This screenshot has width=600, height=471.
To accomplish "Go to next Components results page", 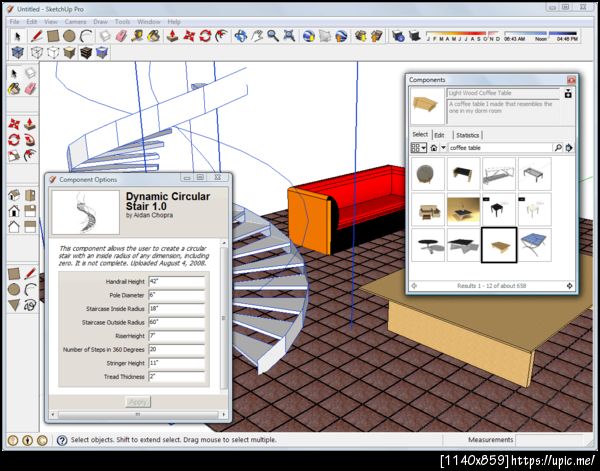I will [569, 286].
